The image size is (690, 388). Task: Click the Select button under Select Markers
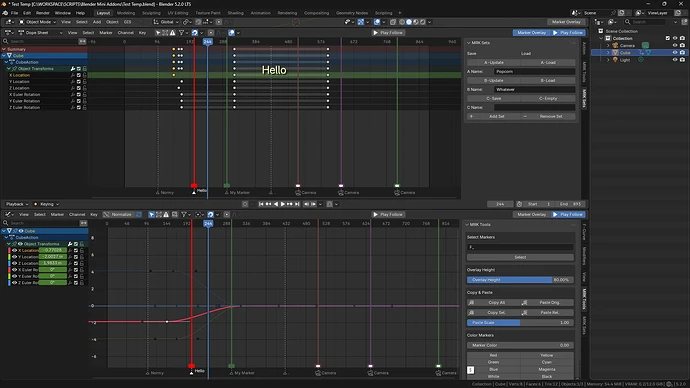tap(520, 257)
